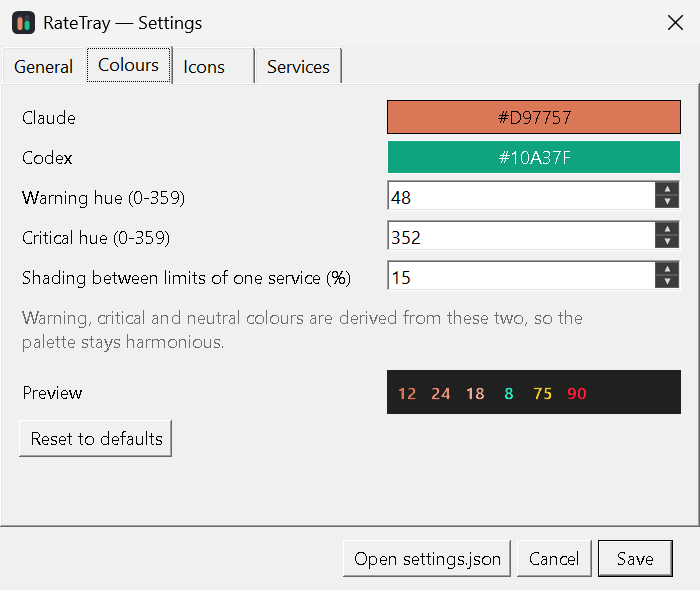Open the Services tab
This screenshot has width=700, height=590.
[298, 67]
